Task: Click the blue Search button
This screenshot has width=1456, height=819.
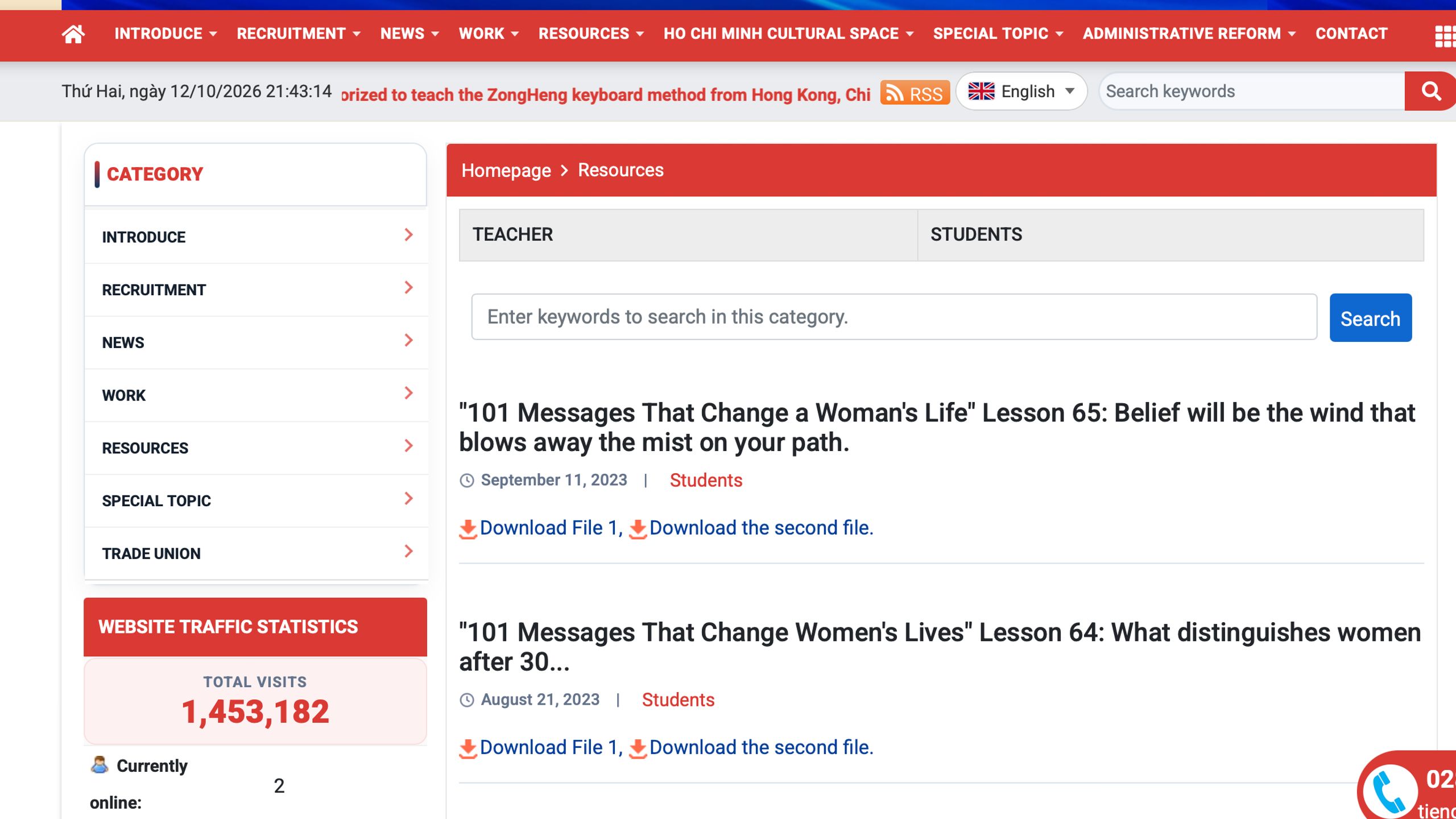Action: tap(1371, 318)
